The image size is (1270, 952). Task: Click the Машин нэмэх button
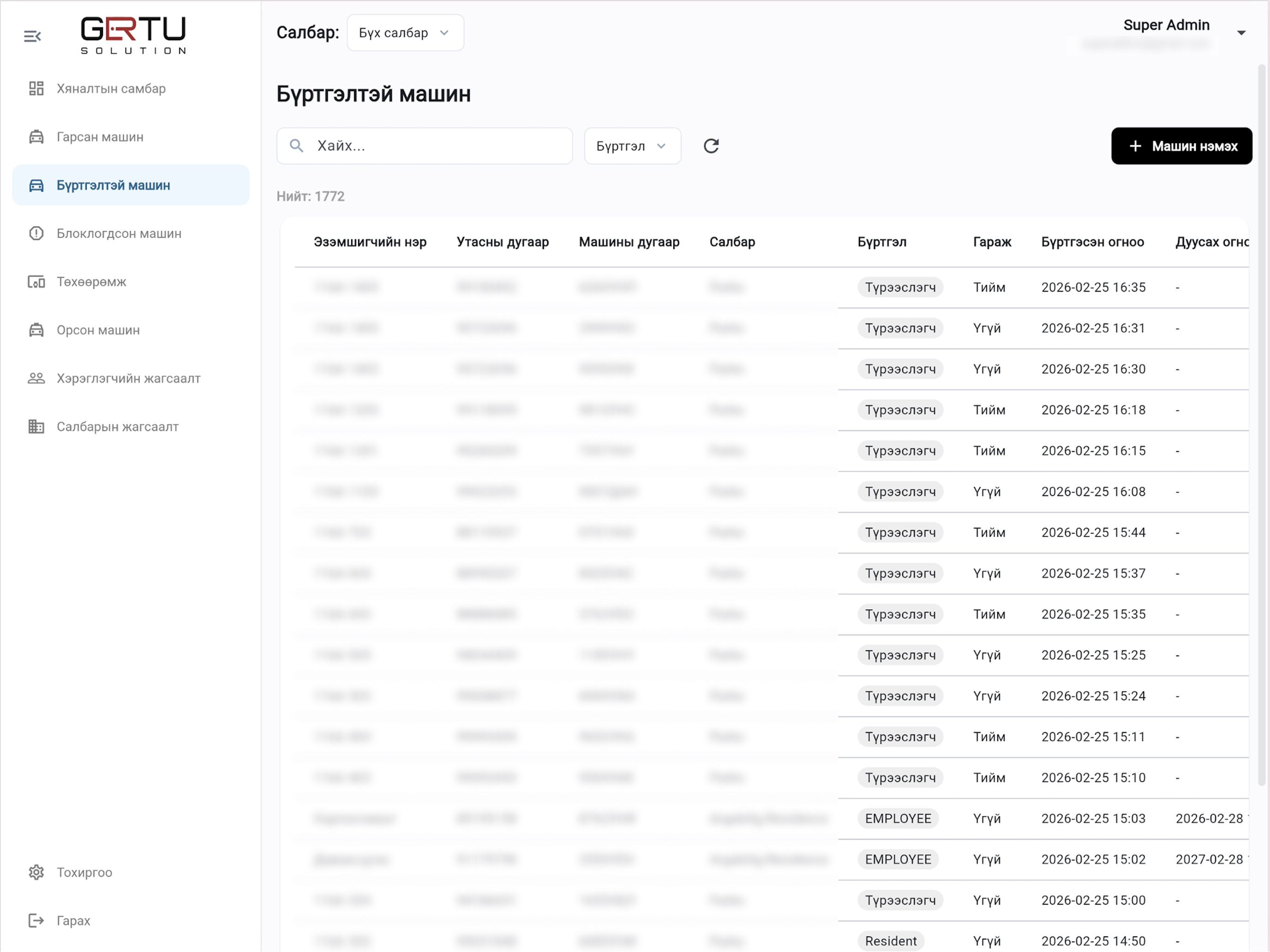[1181, 146]
